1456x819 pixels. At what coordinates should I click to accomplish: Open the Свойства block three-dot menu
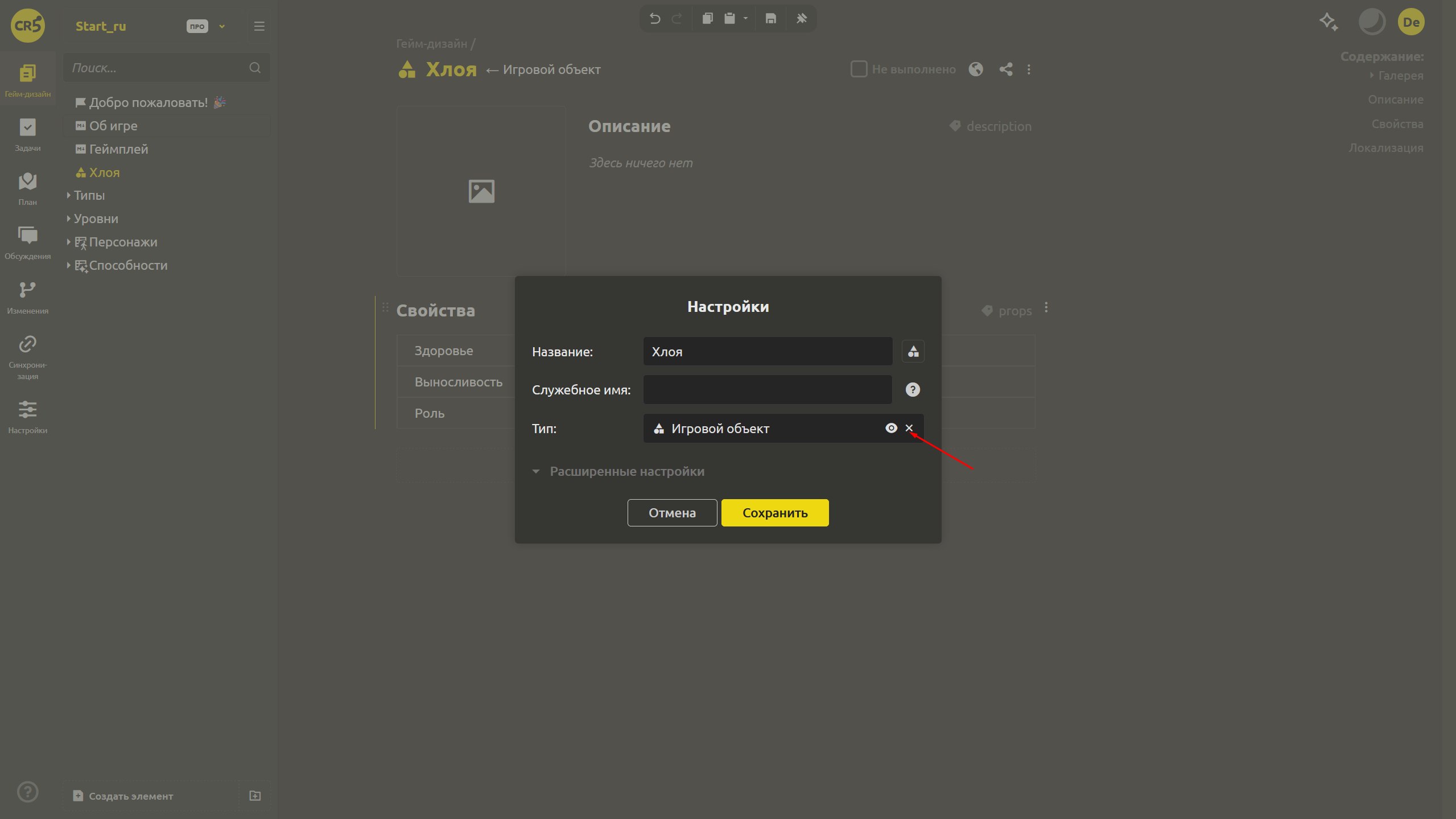click(x=1046, y=308)
